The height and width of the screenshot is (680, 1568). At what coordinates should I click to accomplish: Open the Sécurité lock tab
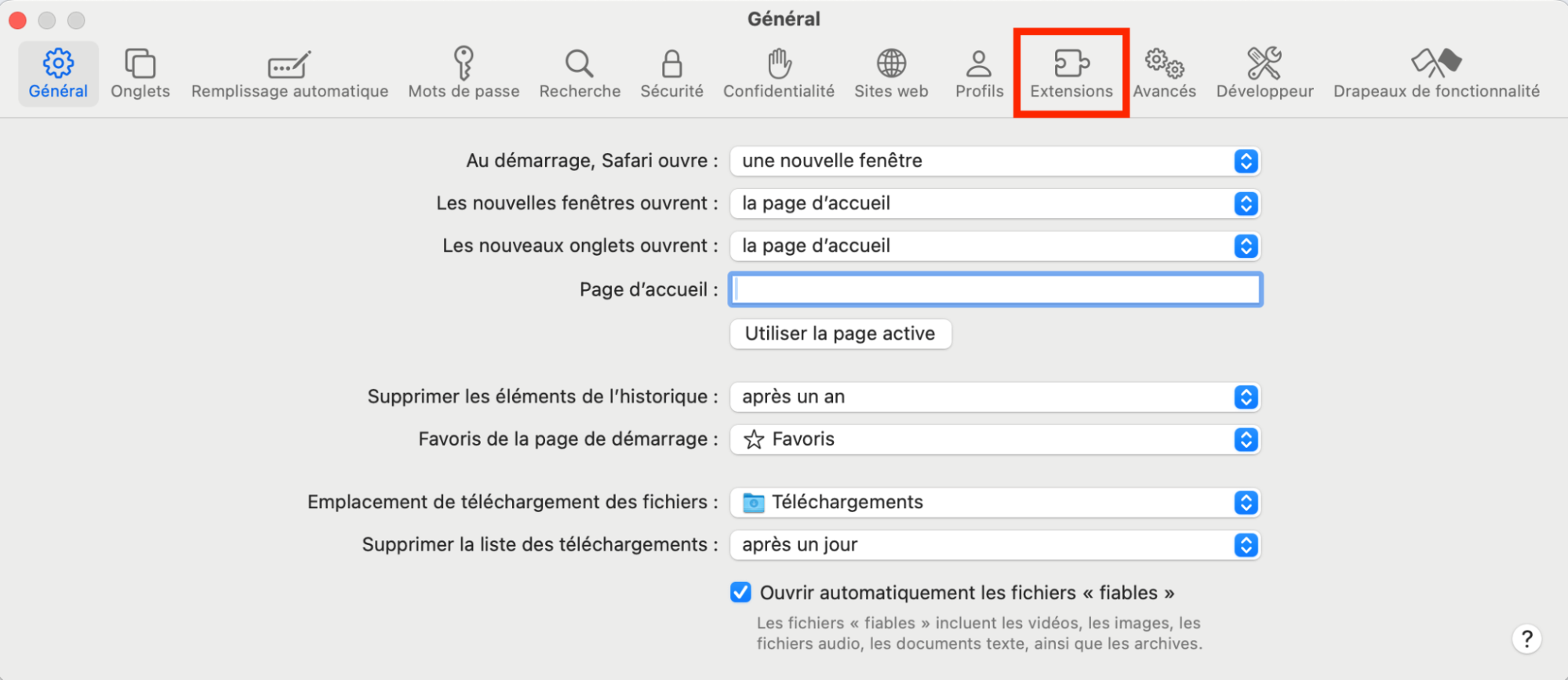point(671,74)
